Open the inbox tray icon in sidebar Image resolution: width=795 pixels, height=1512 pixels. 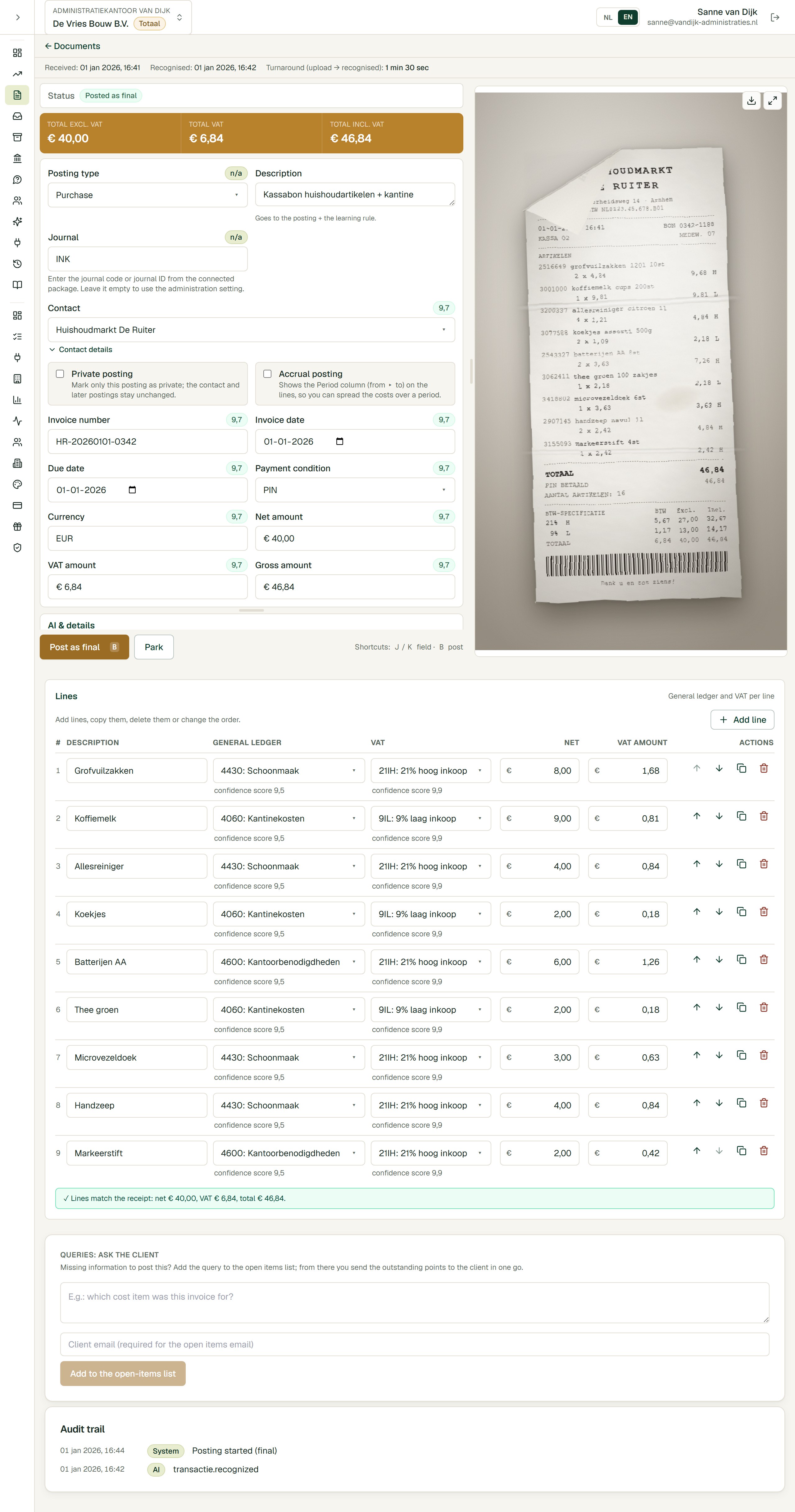point(18,116)
